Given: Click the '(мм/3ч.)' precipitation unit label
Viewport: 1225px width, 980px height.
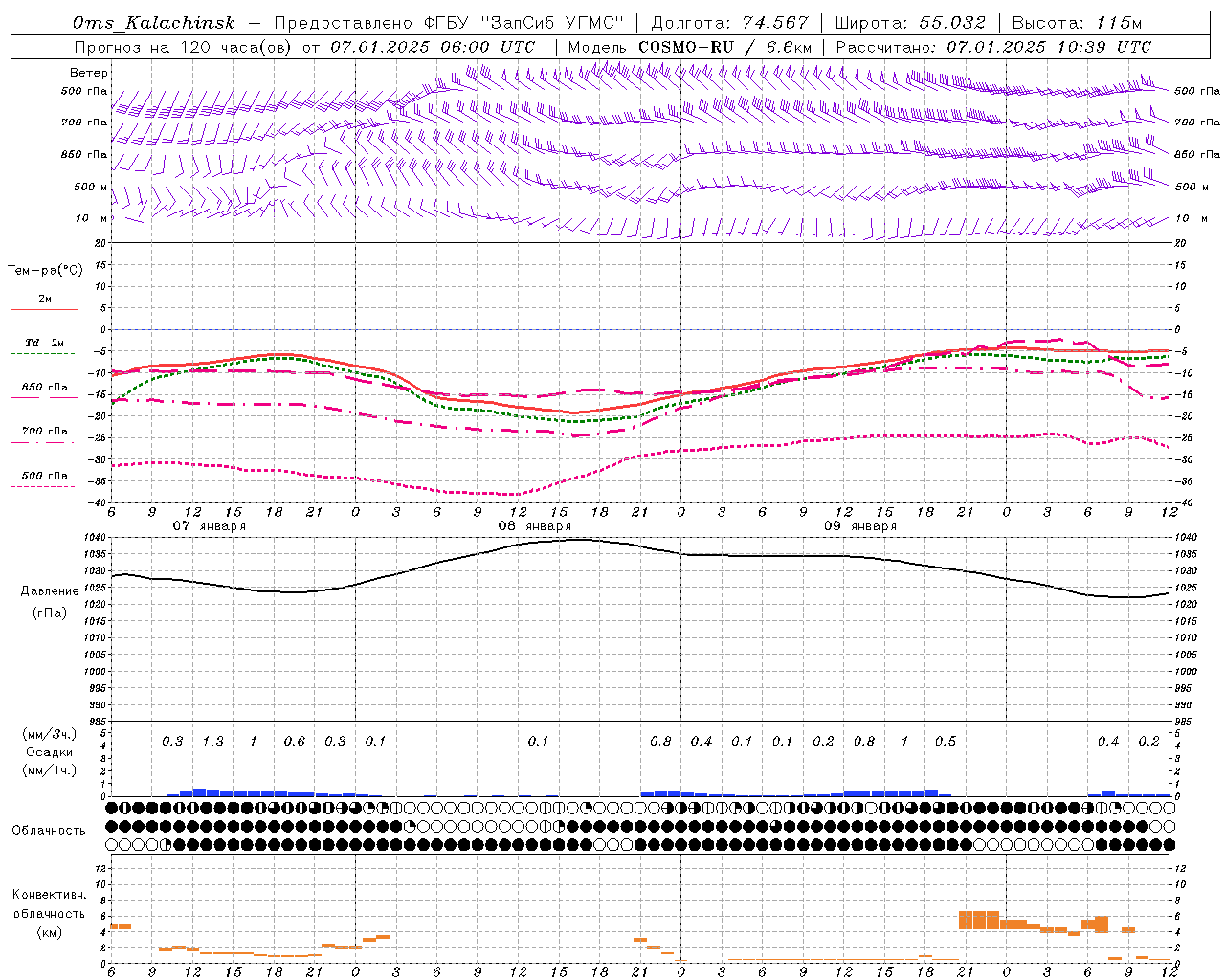Looking at the screenshot, I should [51, 734].
